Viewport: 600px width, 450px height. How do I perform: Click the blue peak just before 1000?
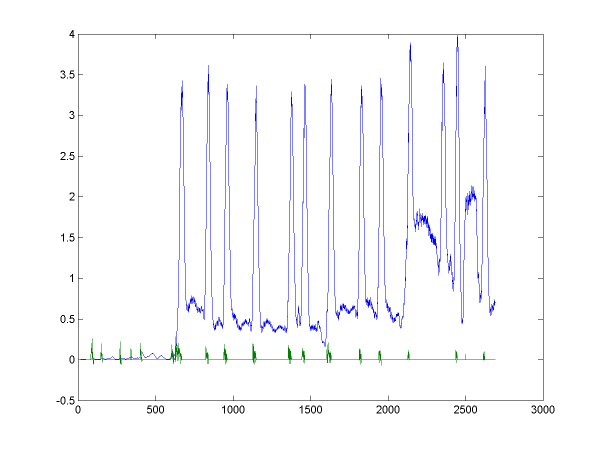tap(227, 88)
